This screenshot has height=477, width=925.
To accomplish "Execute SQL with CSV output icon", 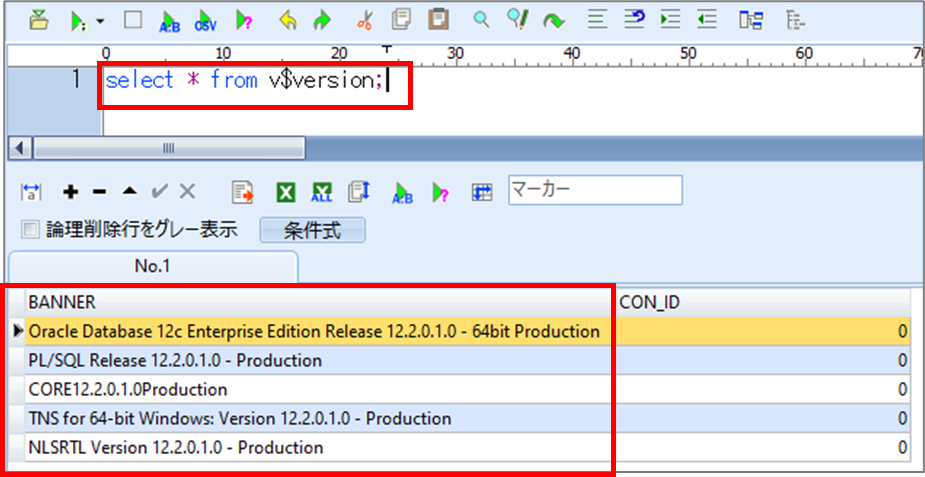I will point(206,21).
